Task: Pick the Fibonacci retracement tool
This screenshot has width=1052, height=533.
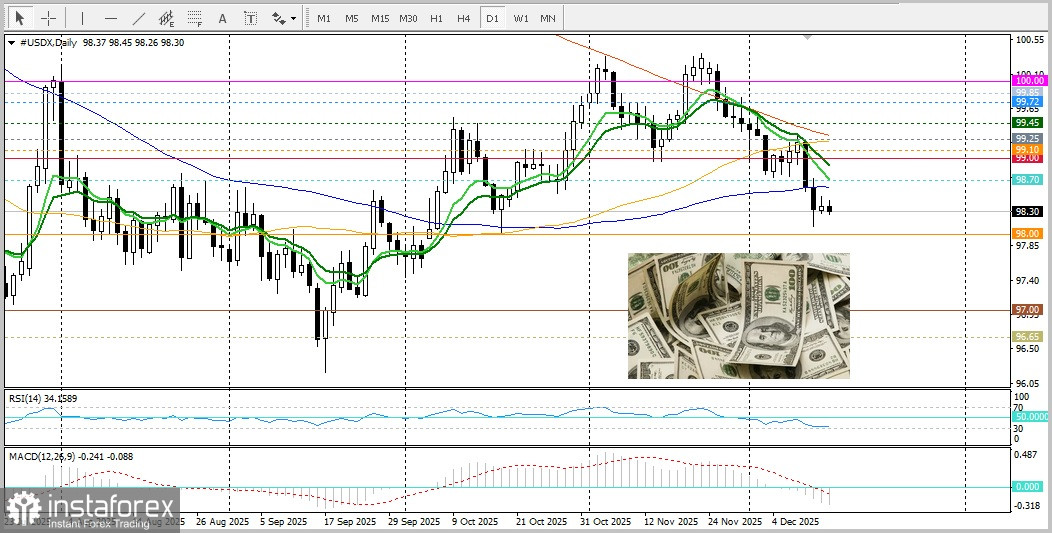Action: (x=195, y=18)
